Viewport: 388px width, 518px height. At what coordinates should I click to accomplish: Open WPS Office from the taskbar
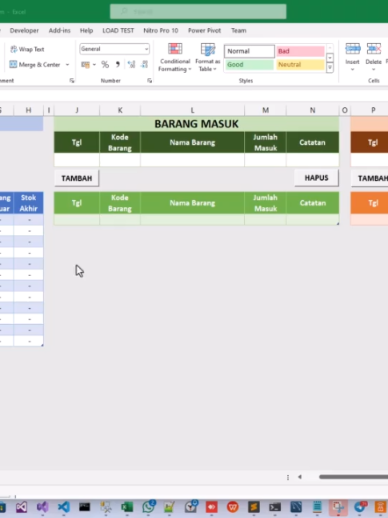[233, 507]
